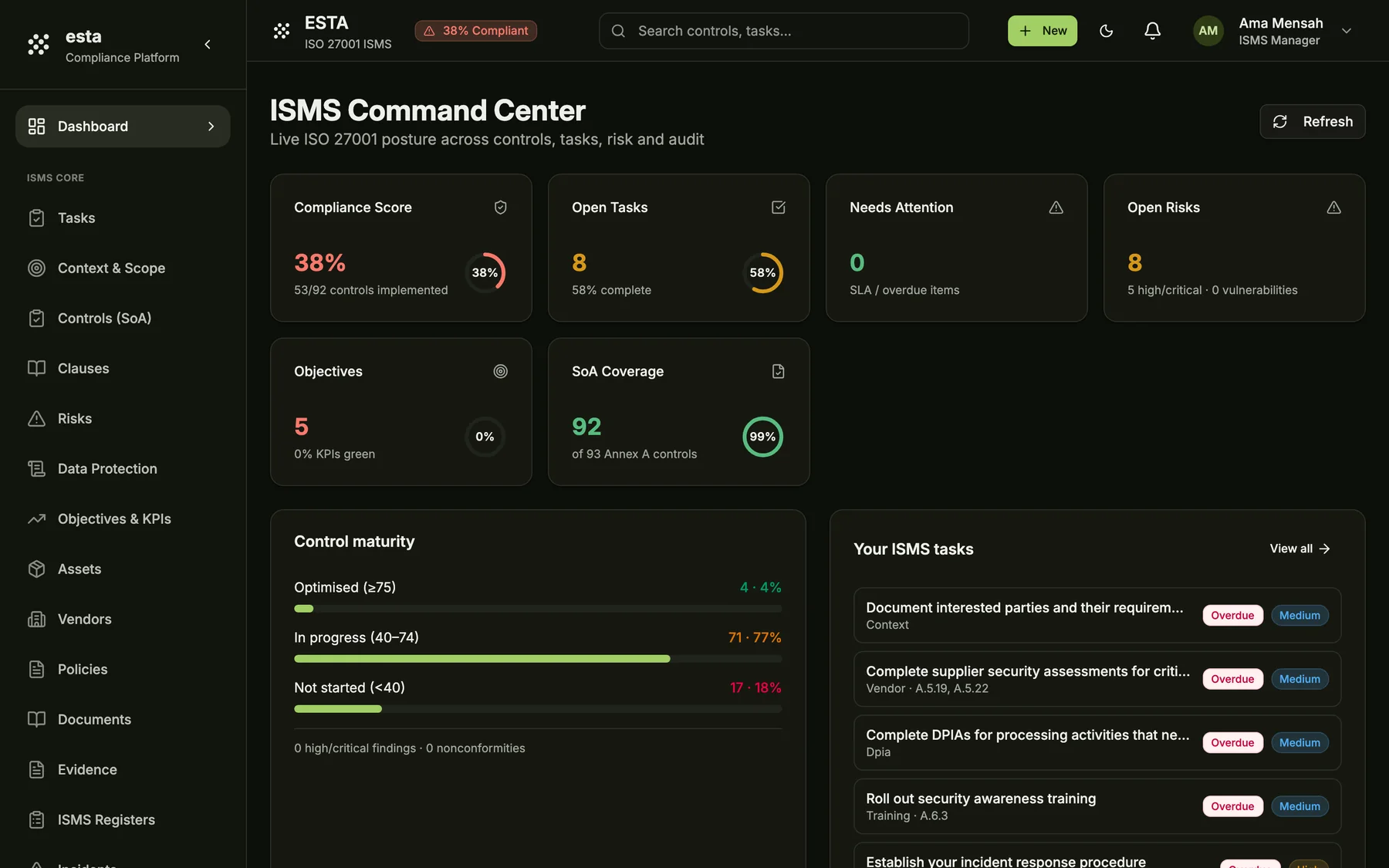
Task: Click the Refresh button
Action: [1313, 122]
